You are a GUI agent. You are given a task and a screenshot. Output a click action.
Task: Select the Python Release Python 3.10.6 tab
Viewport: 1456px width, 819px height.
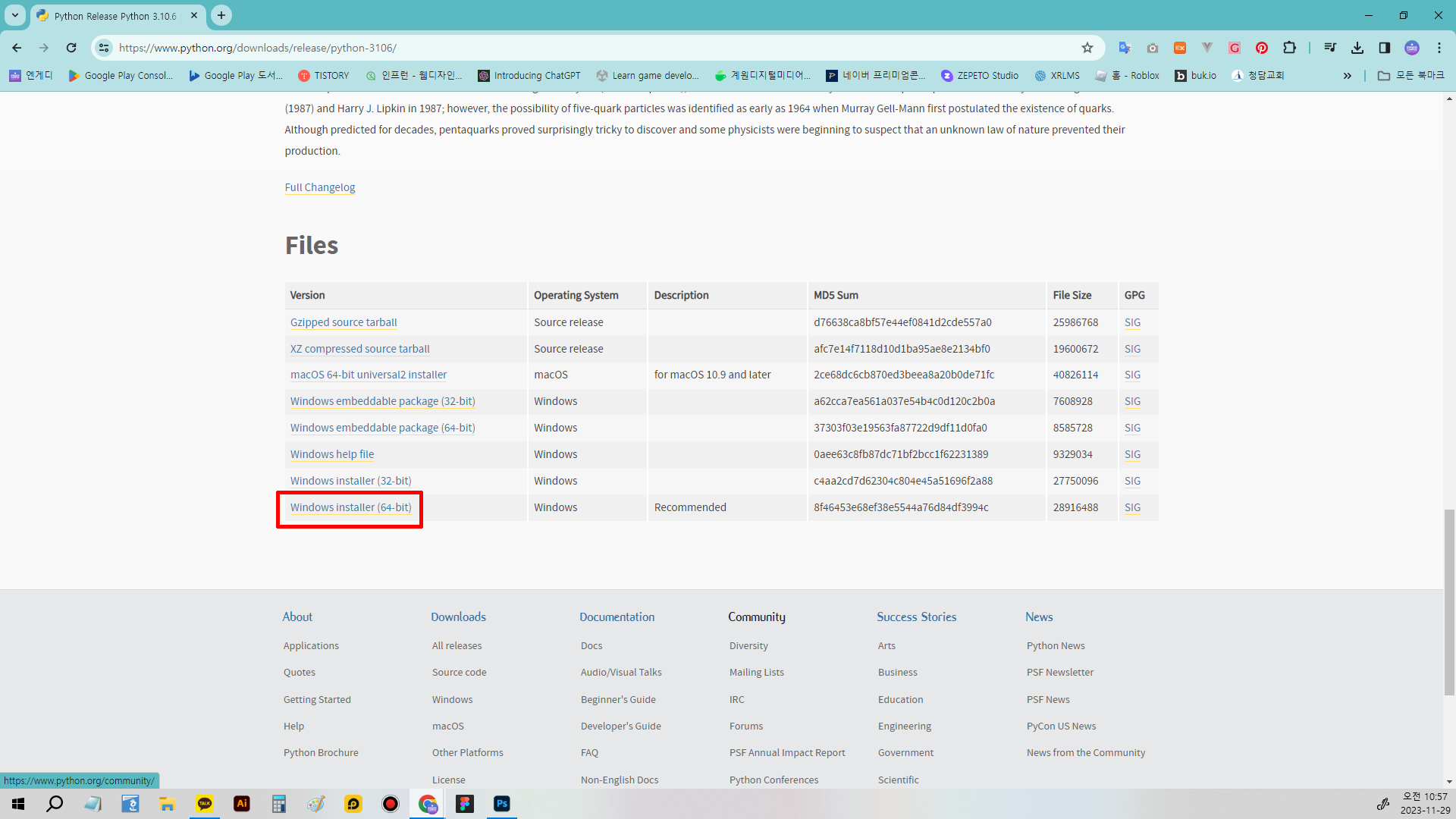[x=115, y=16]
